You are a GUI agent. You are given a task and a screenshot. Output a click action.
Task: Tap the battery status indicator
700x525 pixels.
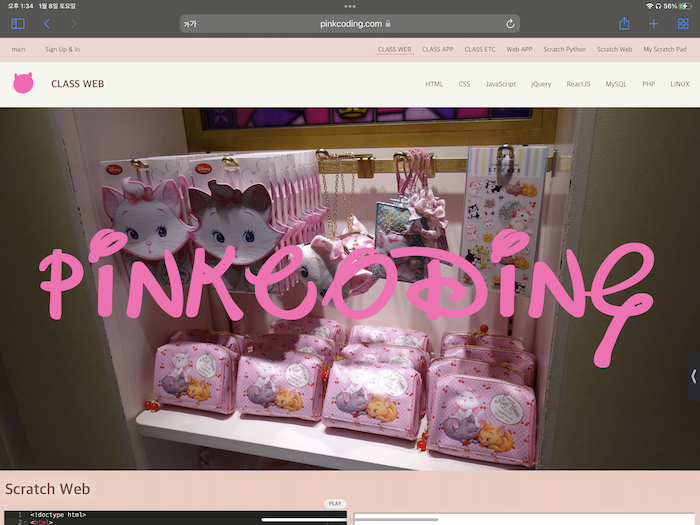coord(685,6)
